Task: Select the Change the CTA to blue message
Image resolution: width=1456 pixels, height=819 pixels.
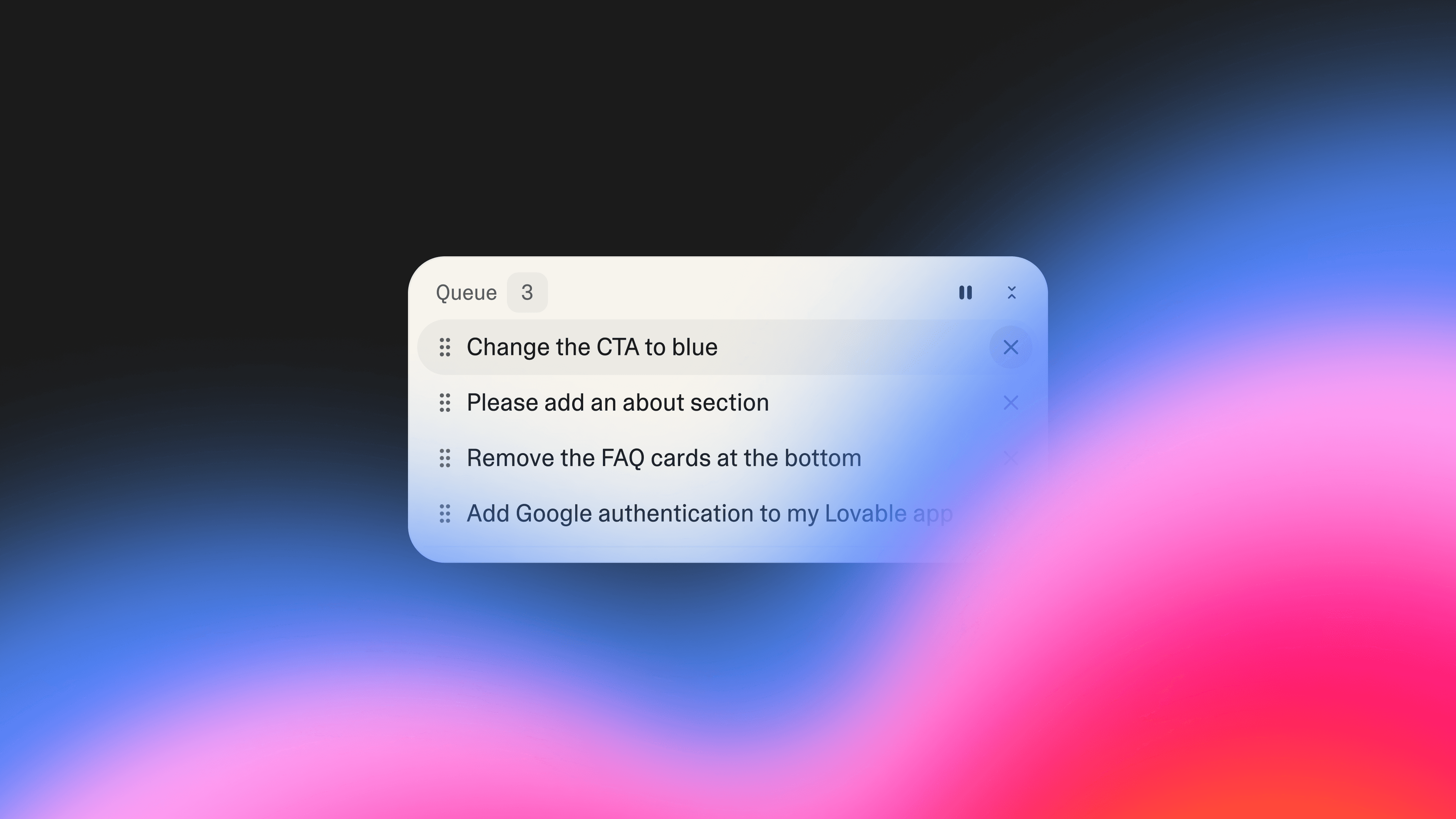Action: 592,347
